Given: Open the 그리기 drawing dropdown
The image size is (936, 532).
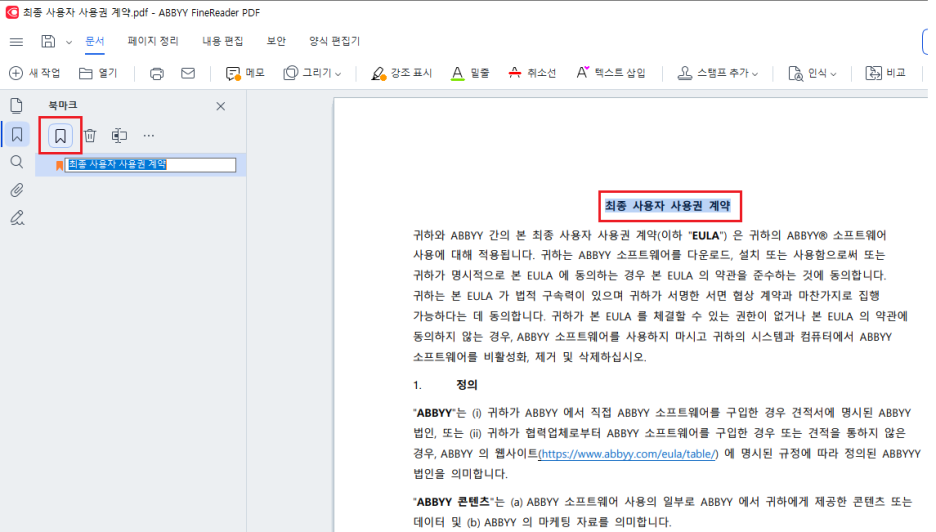Looking at the screenshot, I should point(312,73).
